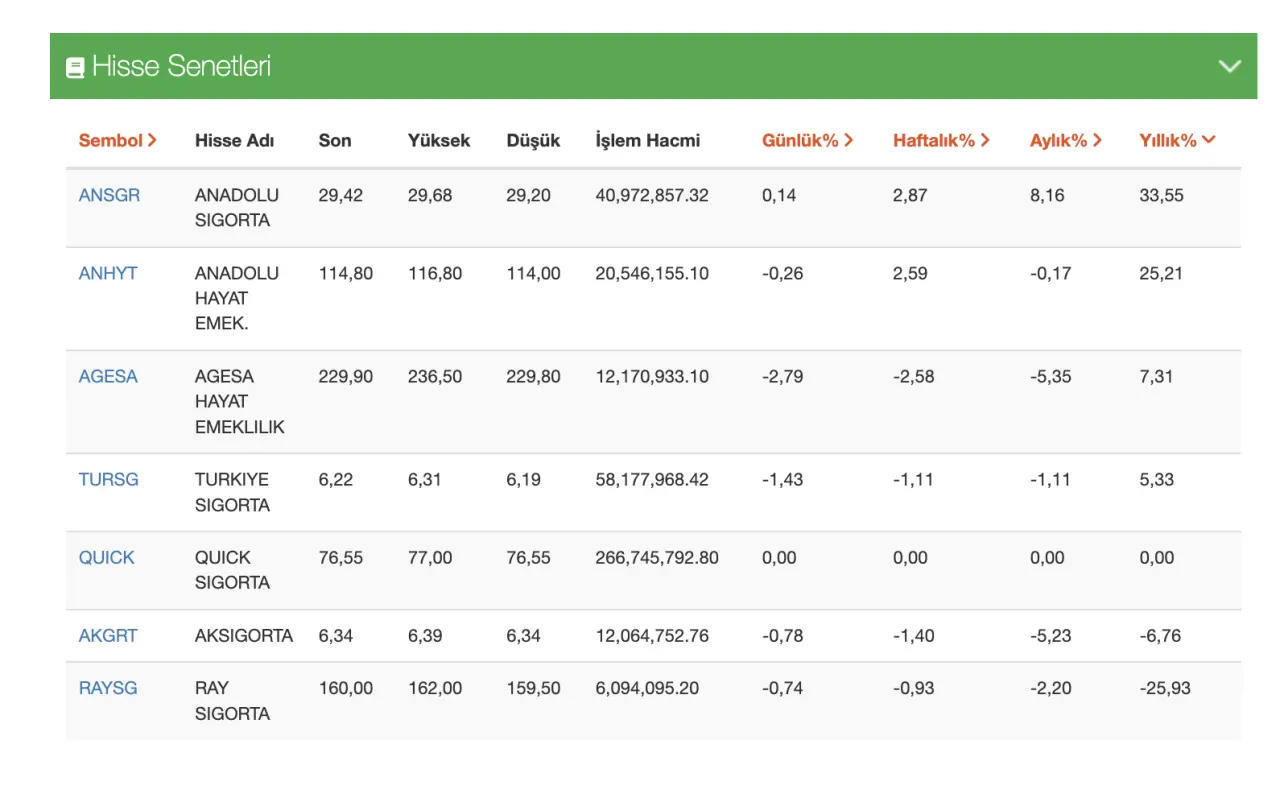Open the AGESA stock link
This screenshot has height=794, width=1280.
pyautogui.click(x=108, y=377)
